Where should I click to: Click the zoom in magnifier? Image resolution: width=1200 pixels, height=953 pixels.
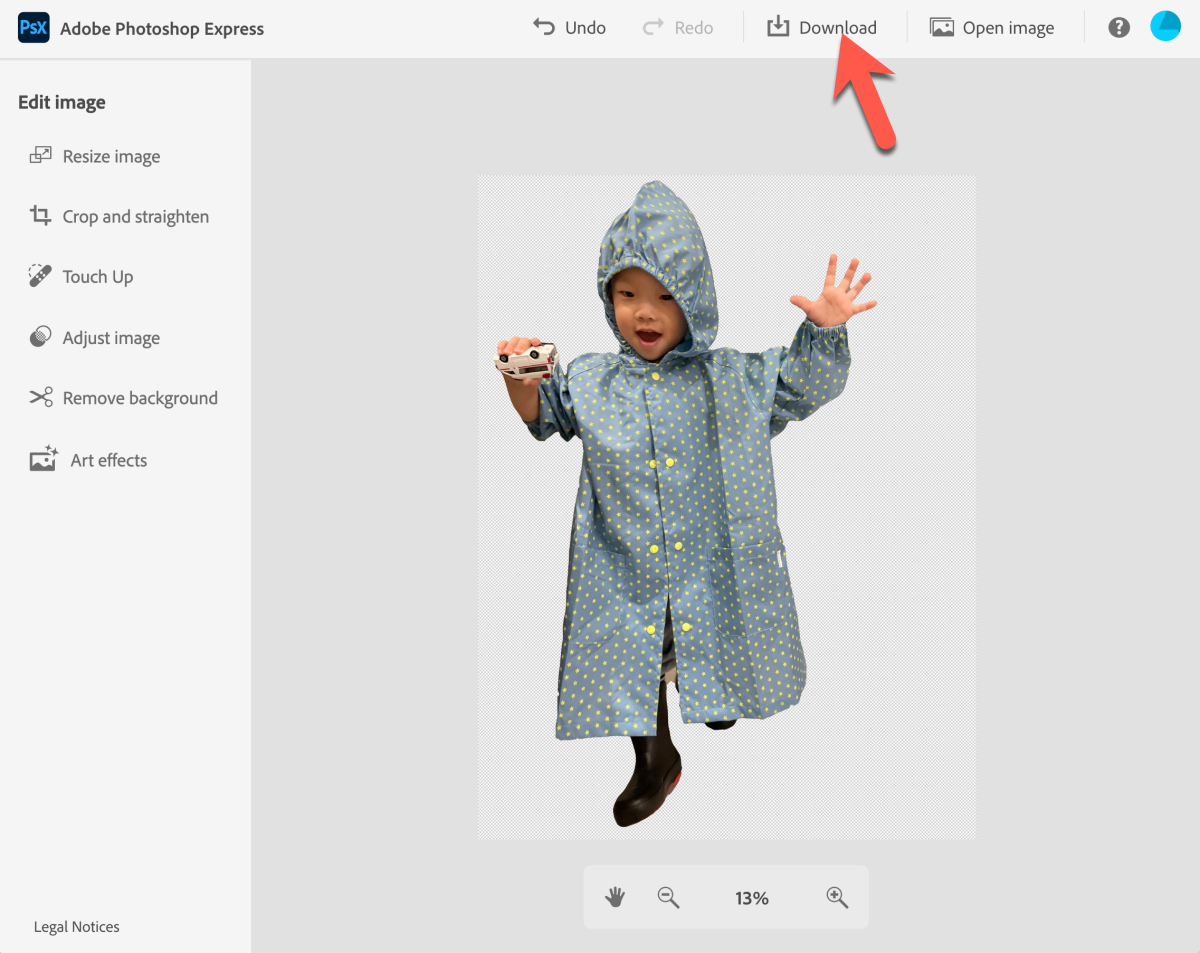coord(837,897)
